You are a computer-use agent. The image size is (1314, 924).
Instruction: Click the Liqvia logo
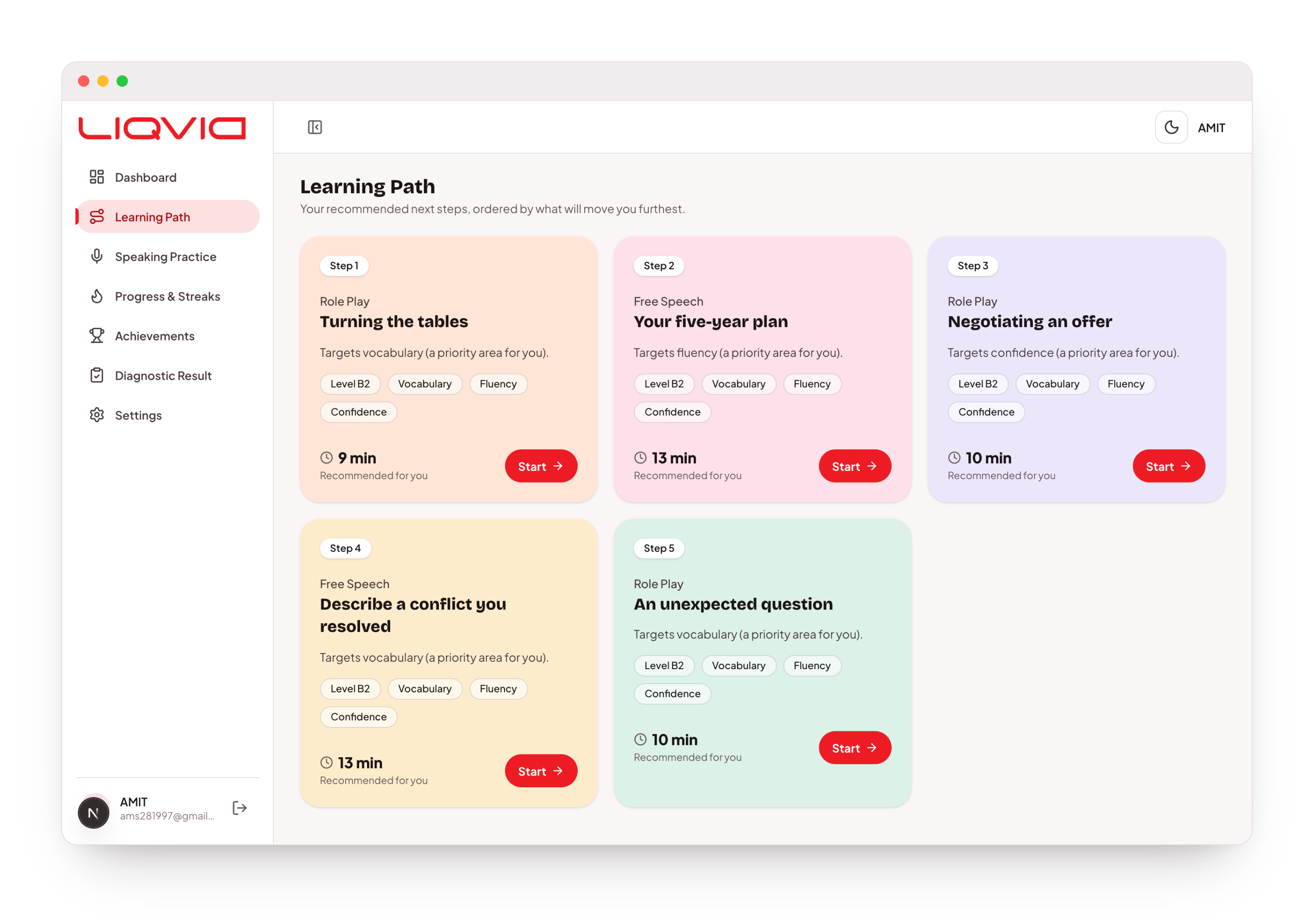point(162,128)
